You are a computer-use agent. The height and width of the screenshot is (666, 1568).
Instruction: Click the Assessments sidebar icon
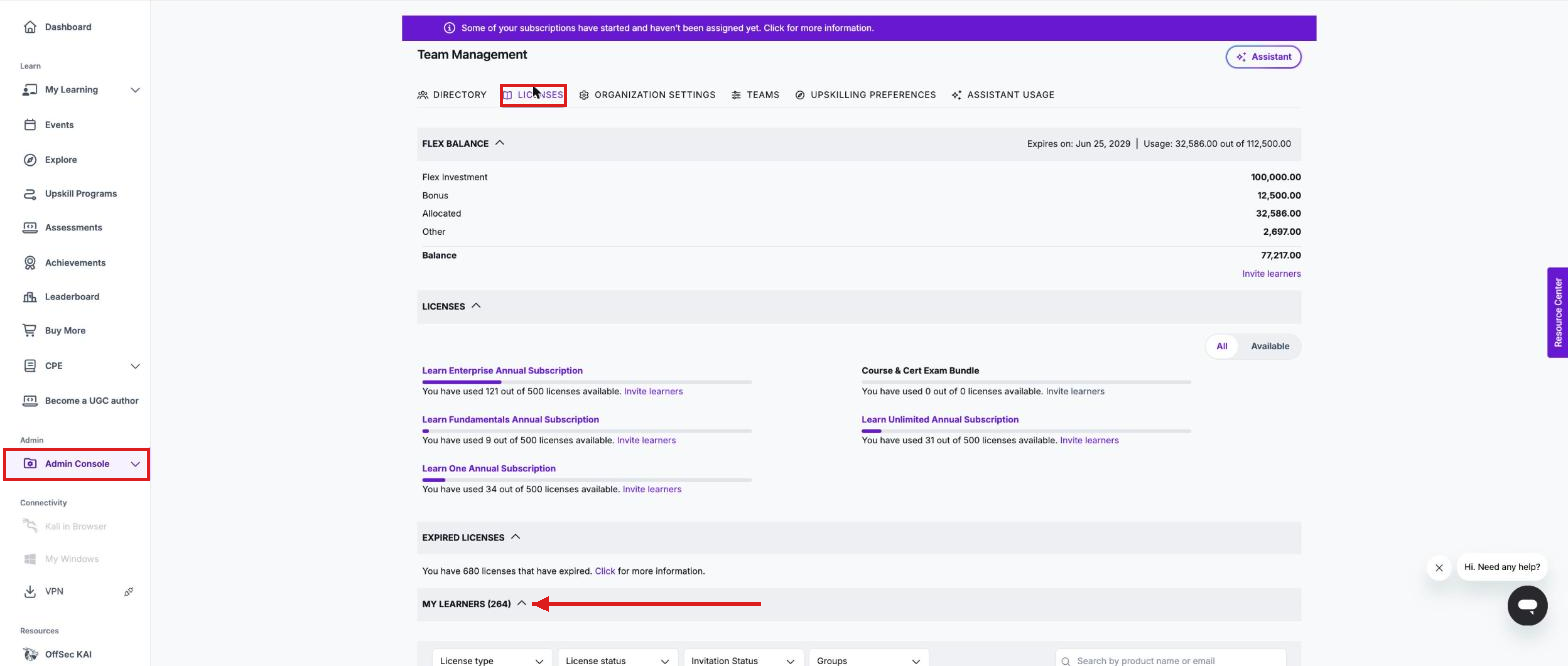coord(30,228)
